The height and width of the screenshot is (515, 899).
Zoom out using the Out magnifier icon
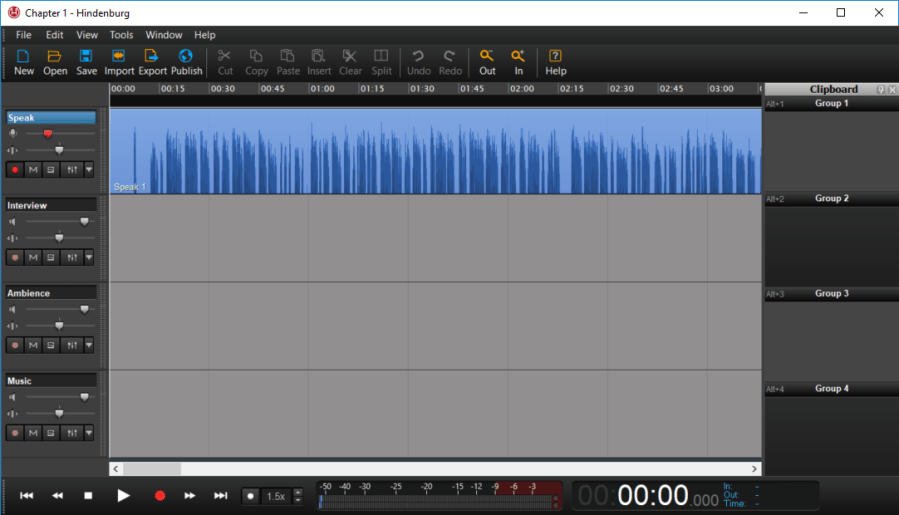[x=487, y=62]
